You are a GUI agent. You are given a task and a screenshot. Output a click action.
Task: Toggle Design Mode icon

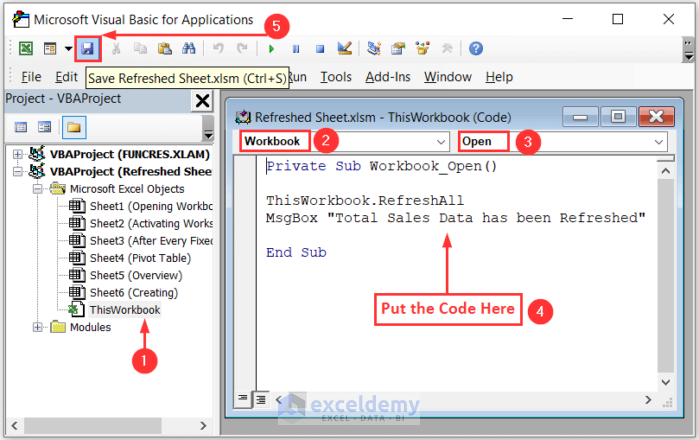[x=345, y=48]
